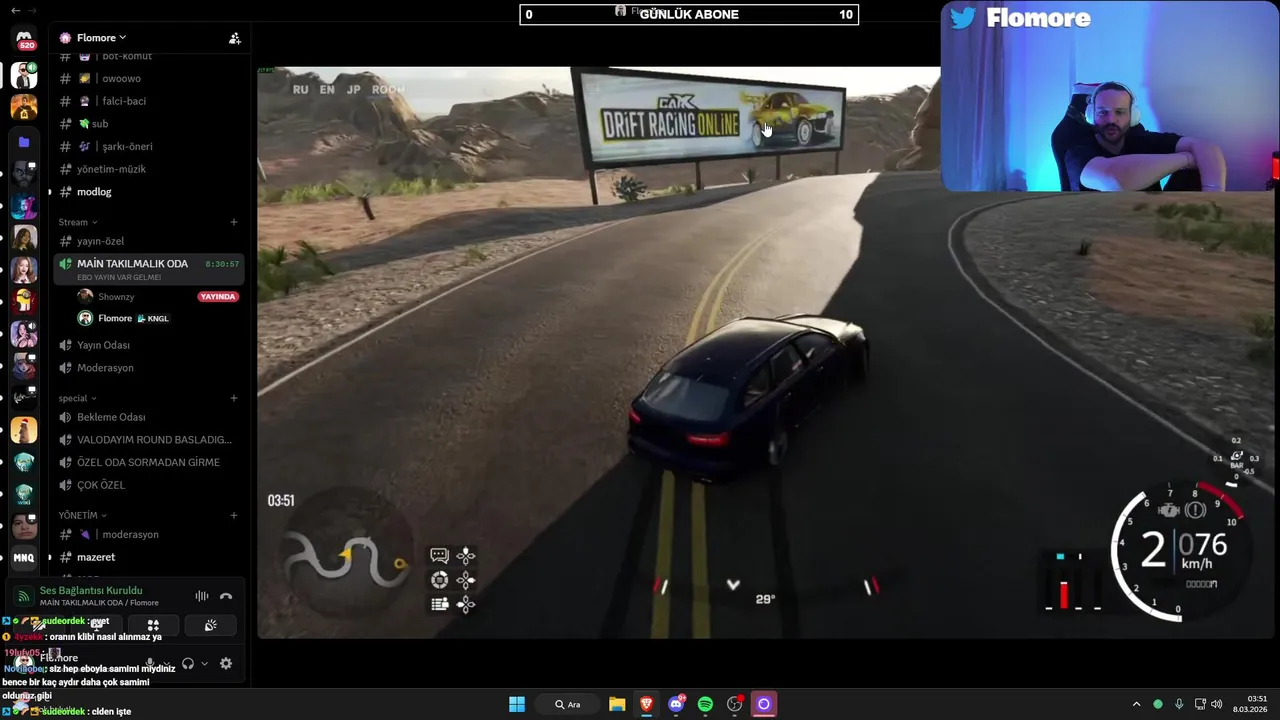Click the invite people icon beside Flomore header

234,38
